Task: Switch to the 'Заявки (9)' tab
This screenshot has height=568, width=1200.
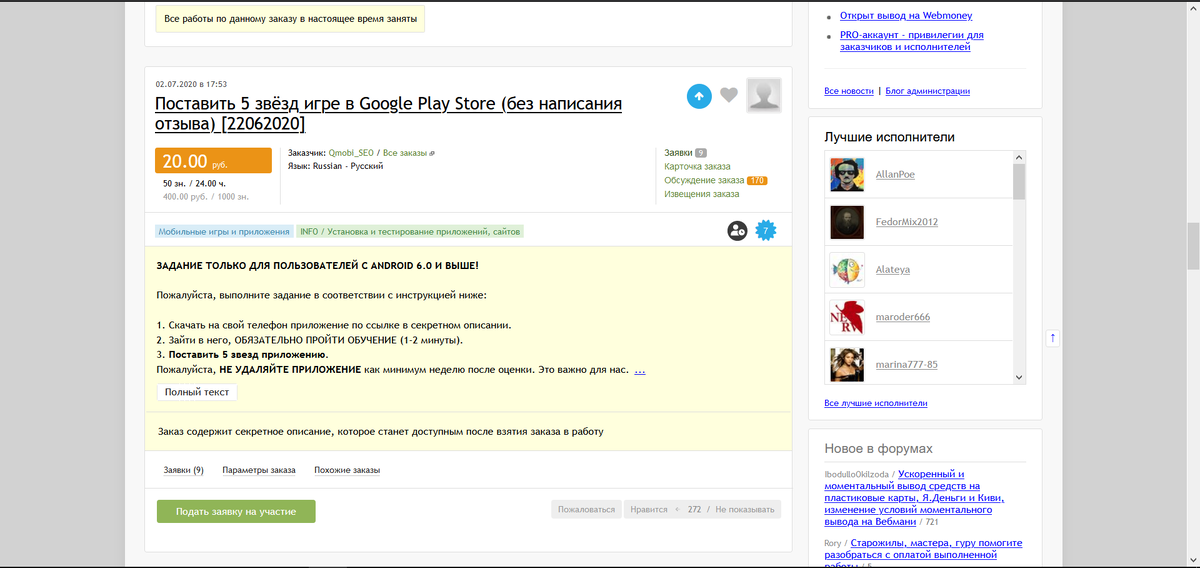Action: tap(184, 470)
